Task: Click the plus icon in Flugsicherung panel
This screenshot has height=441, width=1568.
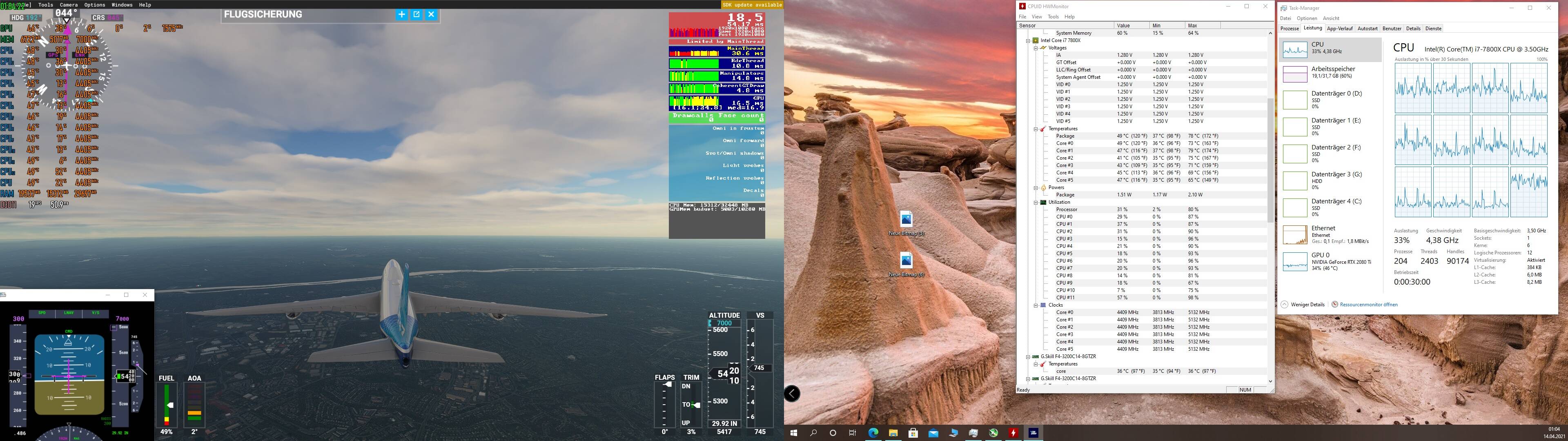Action: point(401,15)
